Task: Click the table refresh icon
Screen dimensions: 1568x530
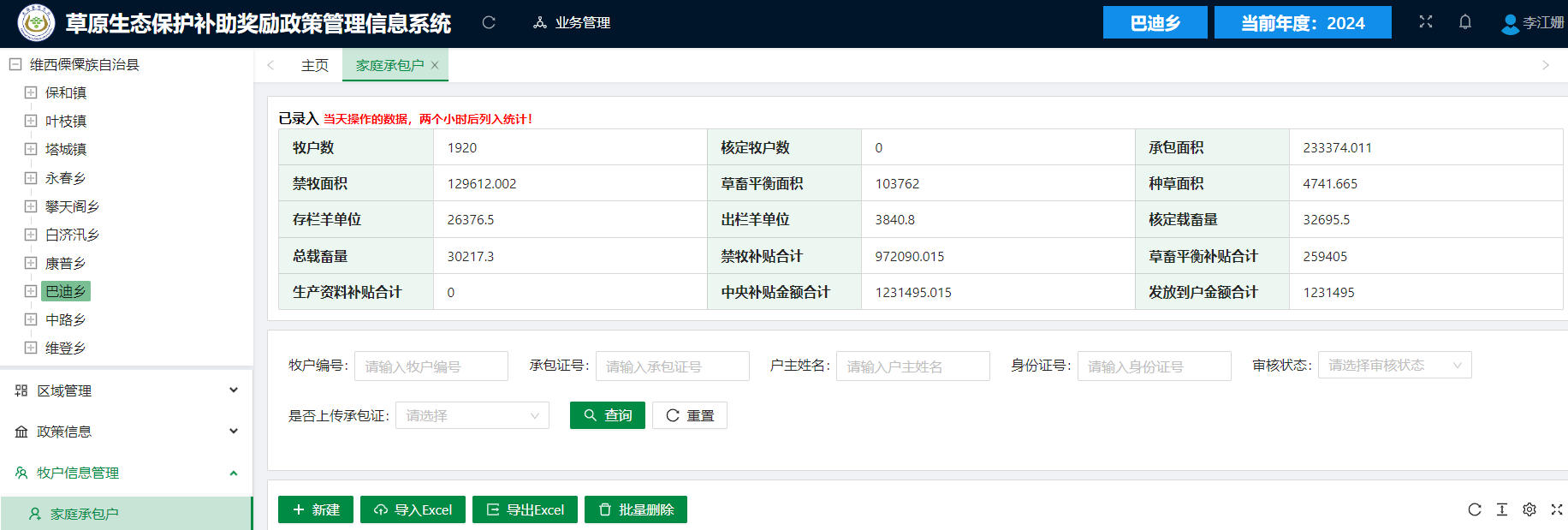Action: (x=1475, y=509)
